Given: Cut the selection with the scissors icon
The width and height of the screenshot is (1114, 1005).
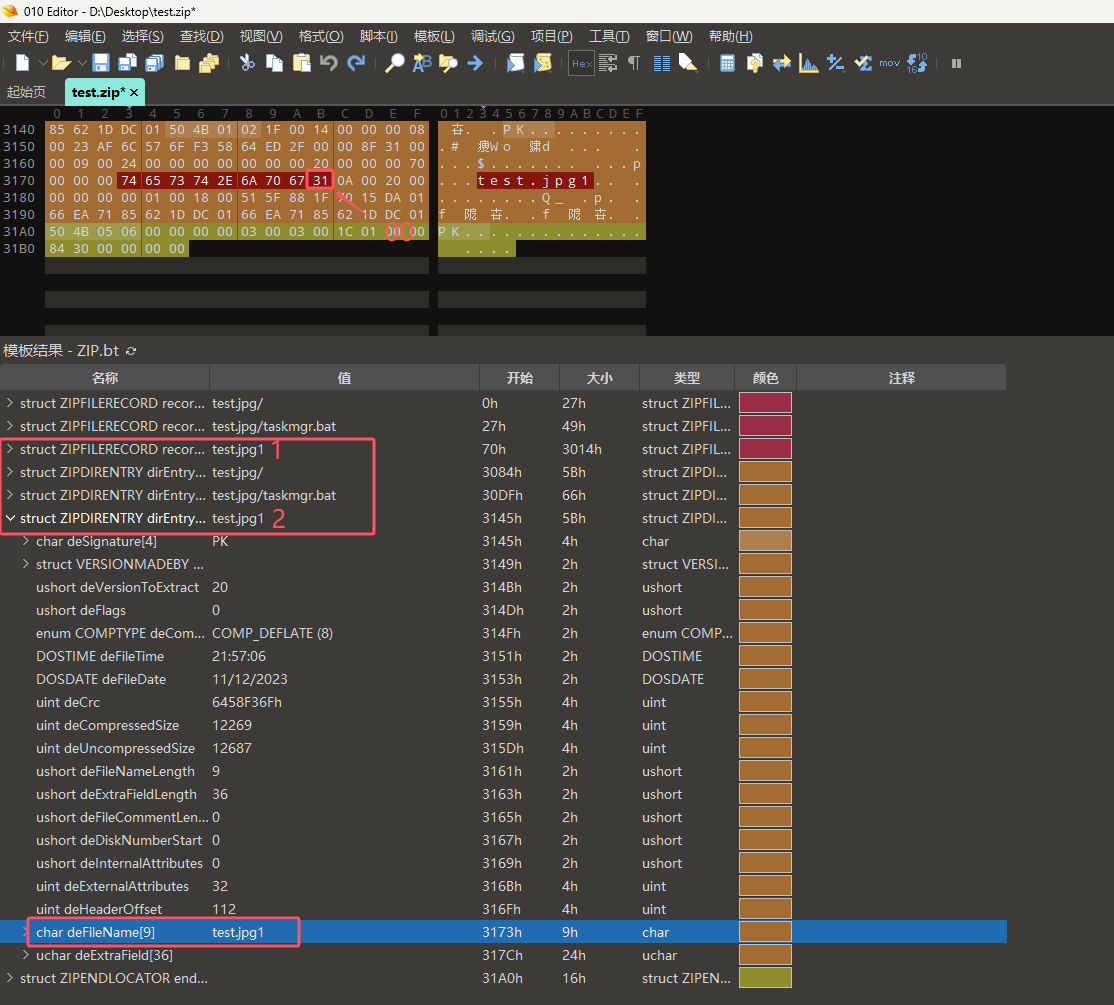Looking at the screenshot, I should point(247,63).
